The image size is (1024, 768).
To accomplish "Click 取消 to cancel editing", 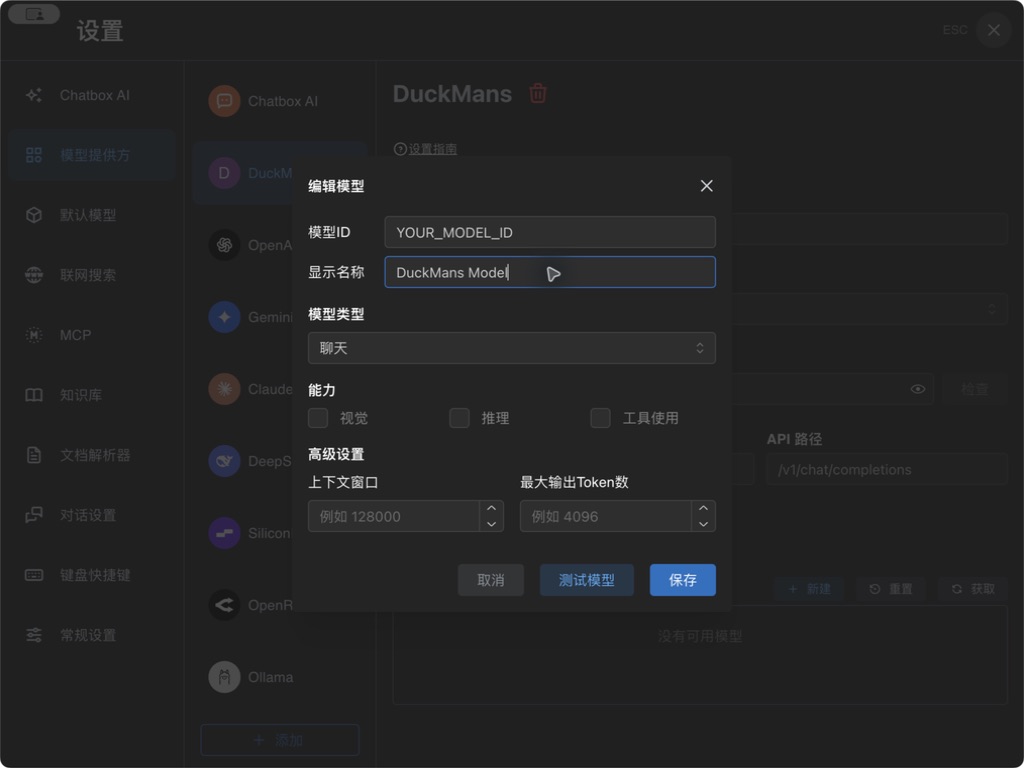I will click(491, 580).
